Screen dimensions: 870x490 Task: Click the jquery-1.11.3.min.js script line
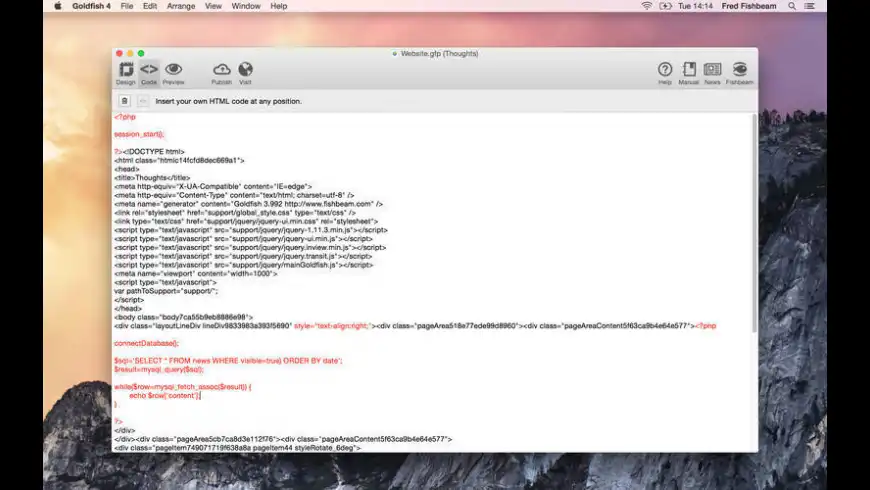(x=251, y=230)
